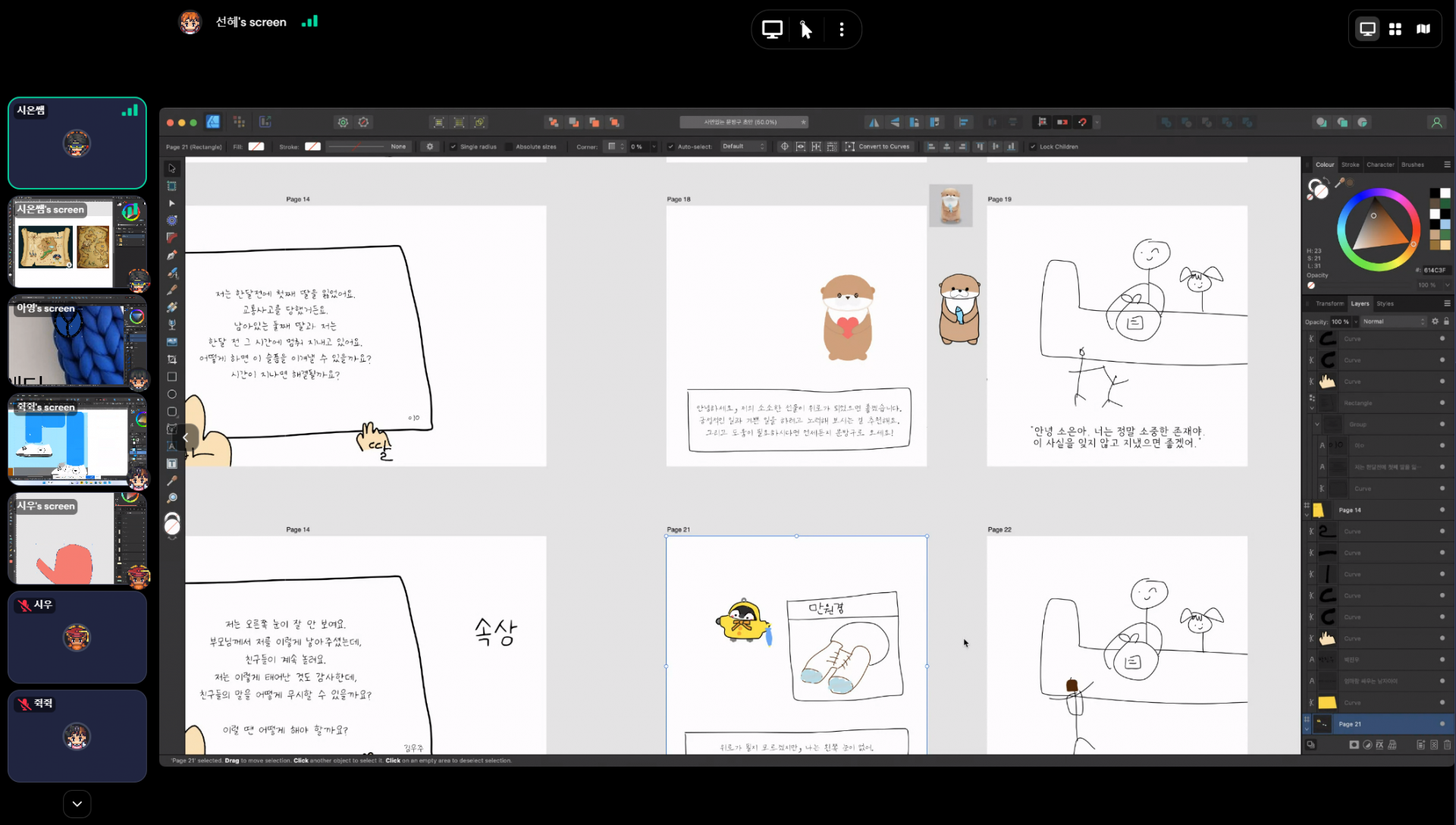The image size is (1456, 825).
Task: Hide the Group layer visibility dot
Action: tap(1442, 424)
